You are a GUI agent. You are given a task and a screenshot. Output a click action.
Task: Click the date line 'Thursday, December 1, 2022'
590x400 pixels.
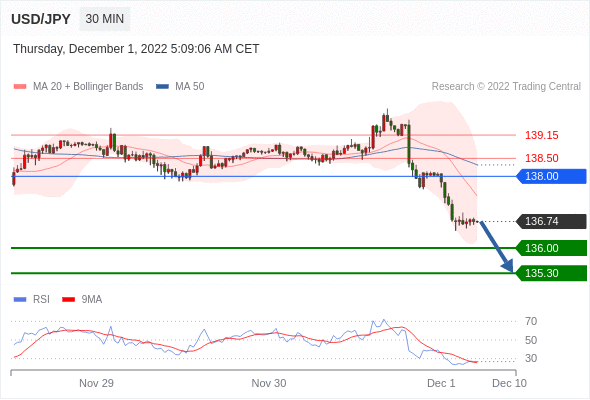coord(136,49)
